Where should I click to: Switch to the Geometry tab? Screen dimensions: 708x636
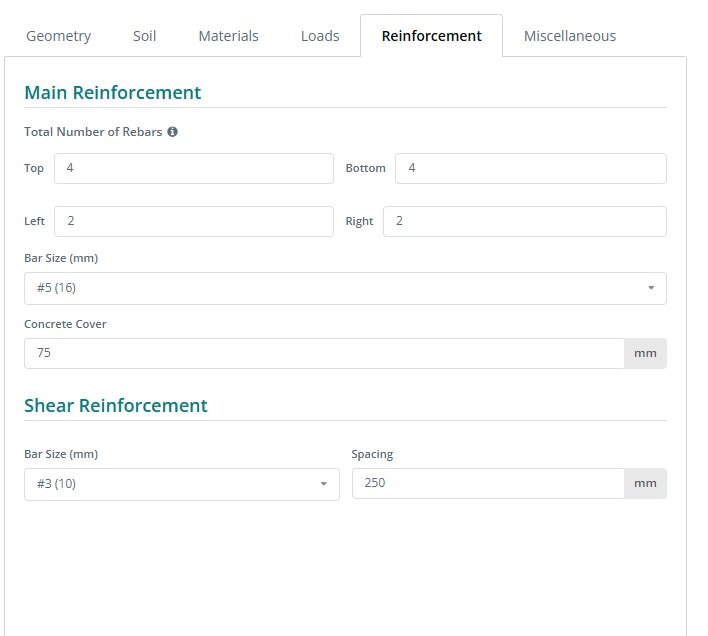58,36
